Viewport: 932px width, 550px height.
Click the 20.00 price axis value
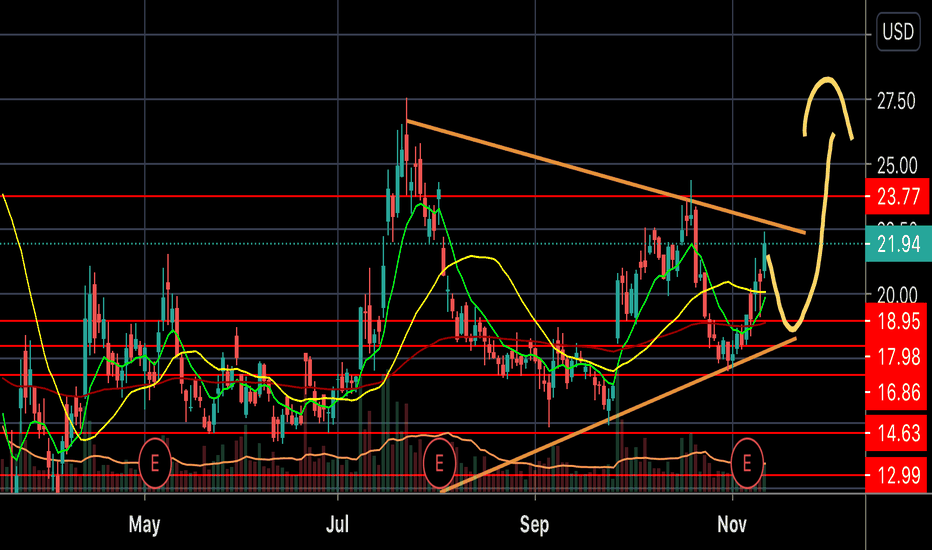(898, 294)
